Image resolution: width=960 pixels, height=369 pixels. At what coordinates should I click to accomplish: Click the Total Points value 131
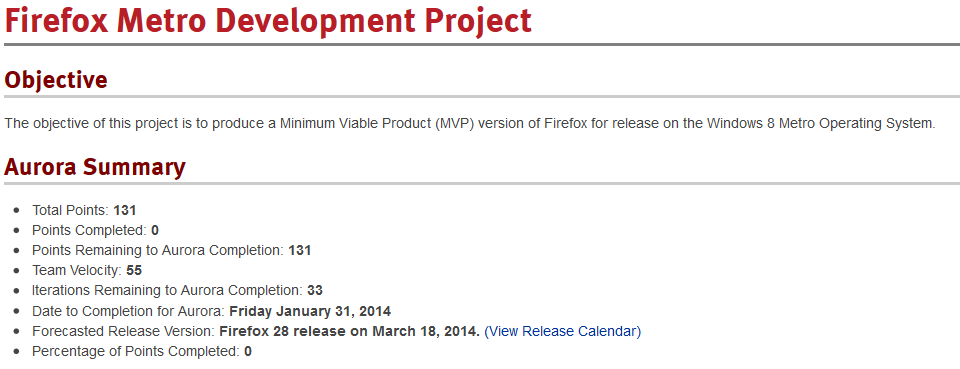(124, 210)
